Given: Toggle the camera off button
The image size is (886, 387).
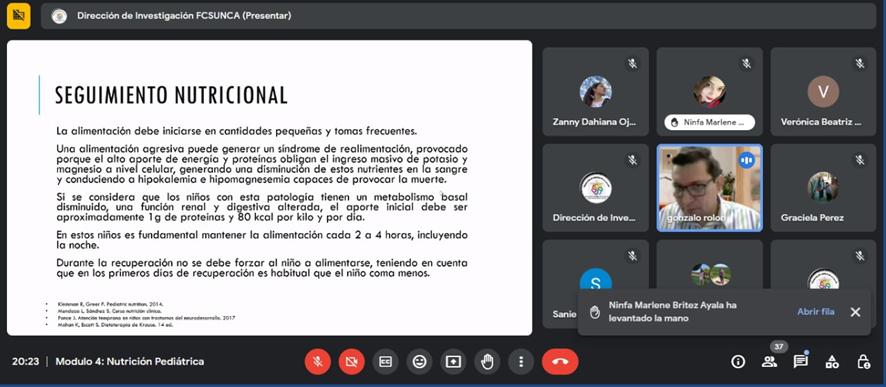Looking at the screenshot, I should [x=351, y=362].
